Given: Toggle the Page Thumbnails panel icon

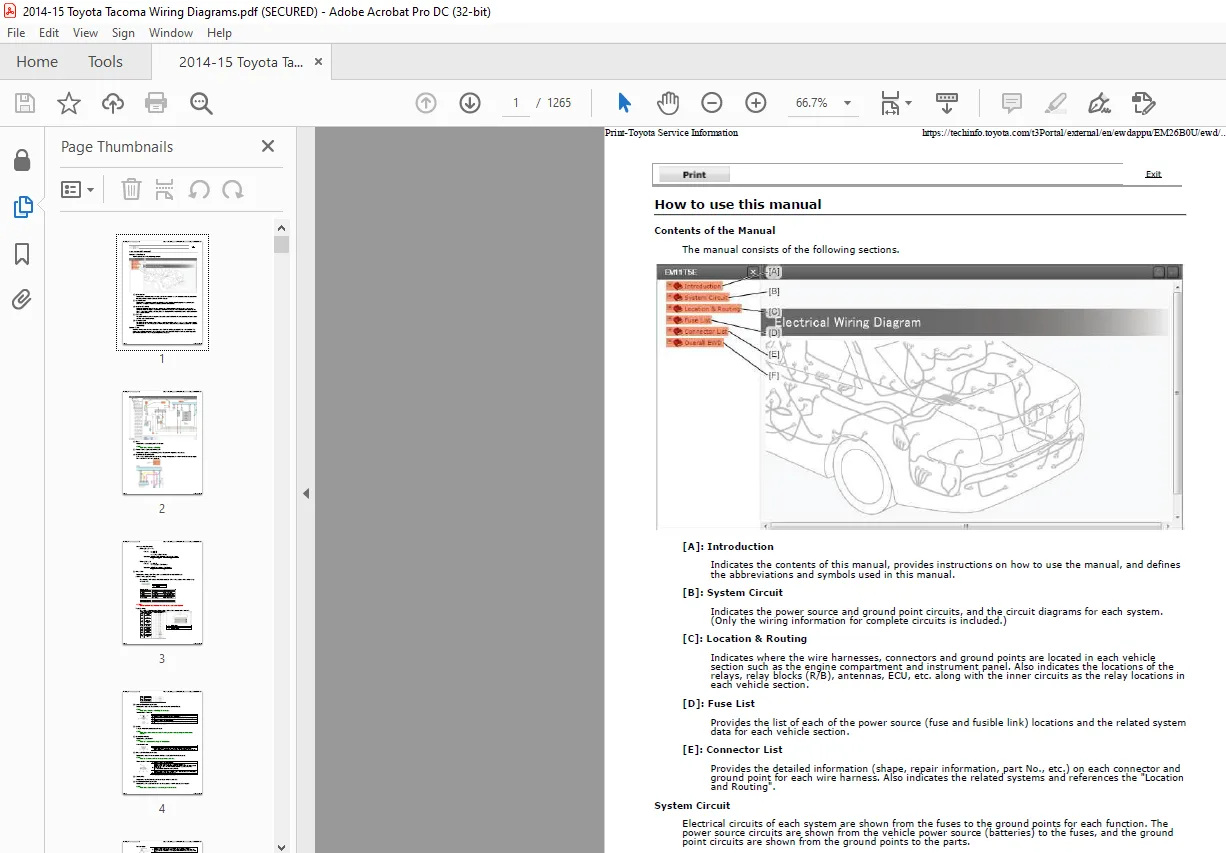Looking at the screenshot, I should [22, 207].
